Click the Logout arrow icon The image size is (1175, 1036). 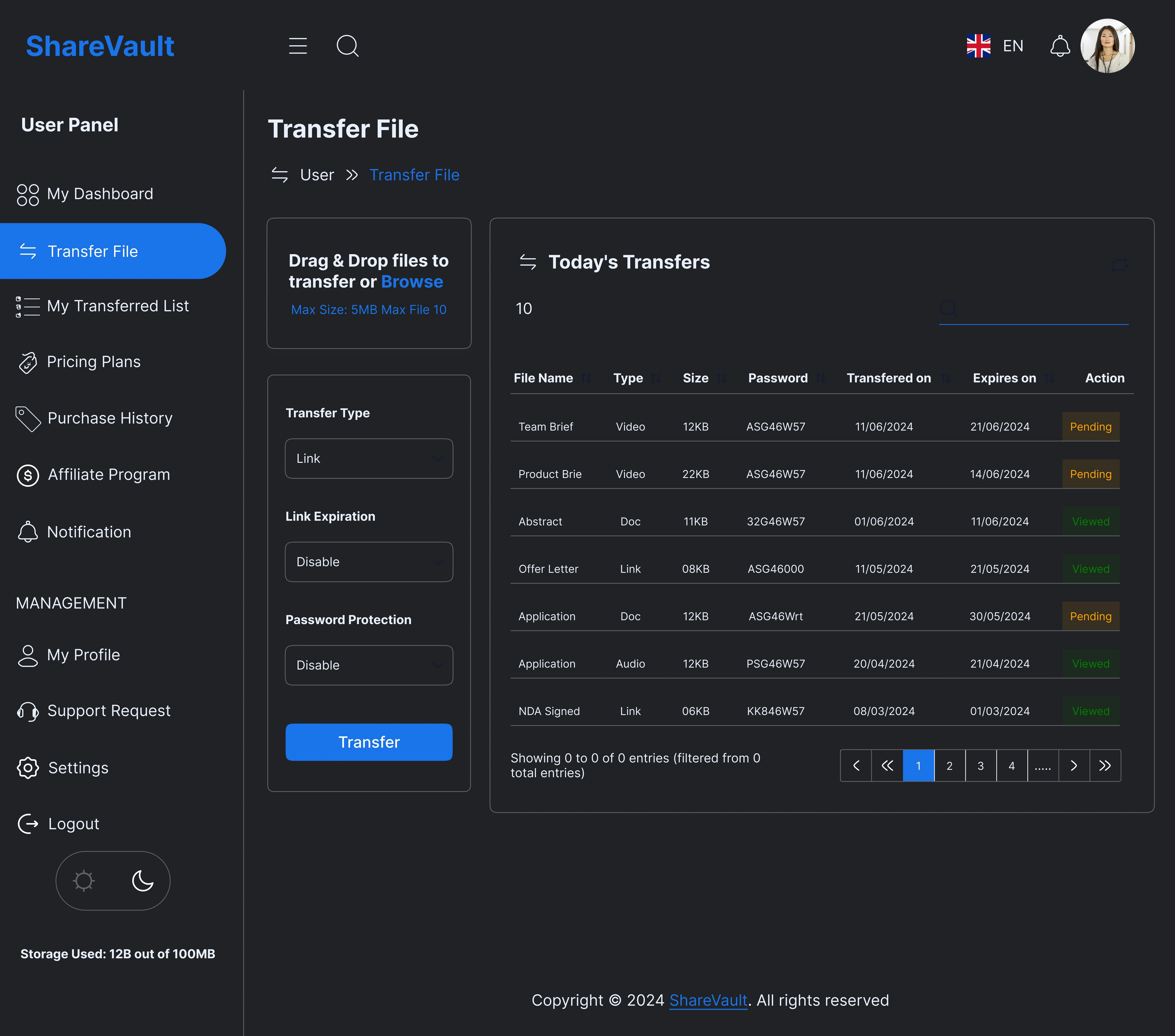pyautogui.click(x=28, y=824)
